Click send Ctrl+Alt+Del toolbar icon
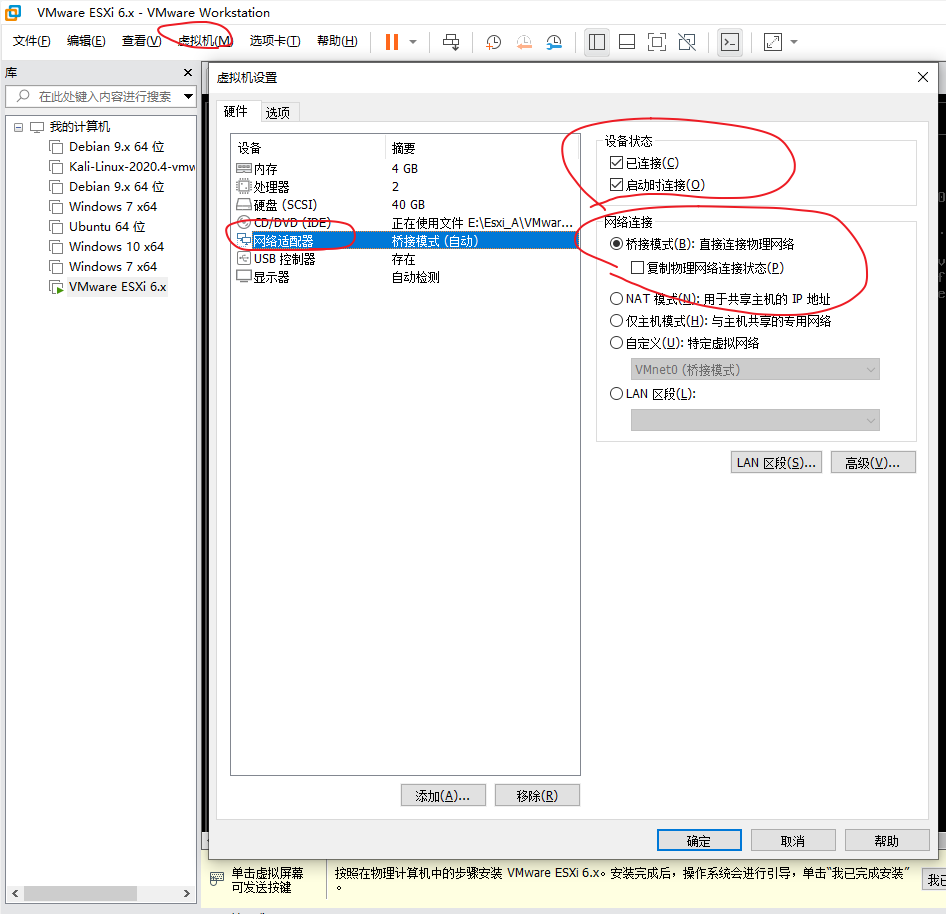This screenshot has width=946, height=914. pyautogui.click(x=451, y=42)
